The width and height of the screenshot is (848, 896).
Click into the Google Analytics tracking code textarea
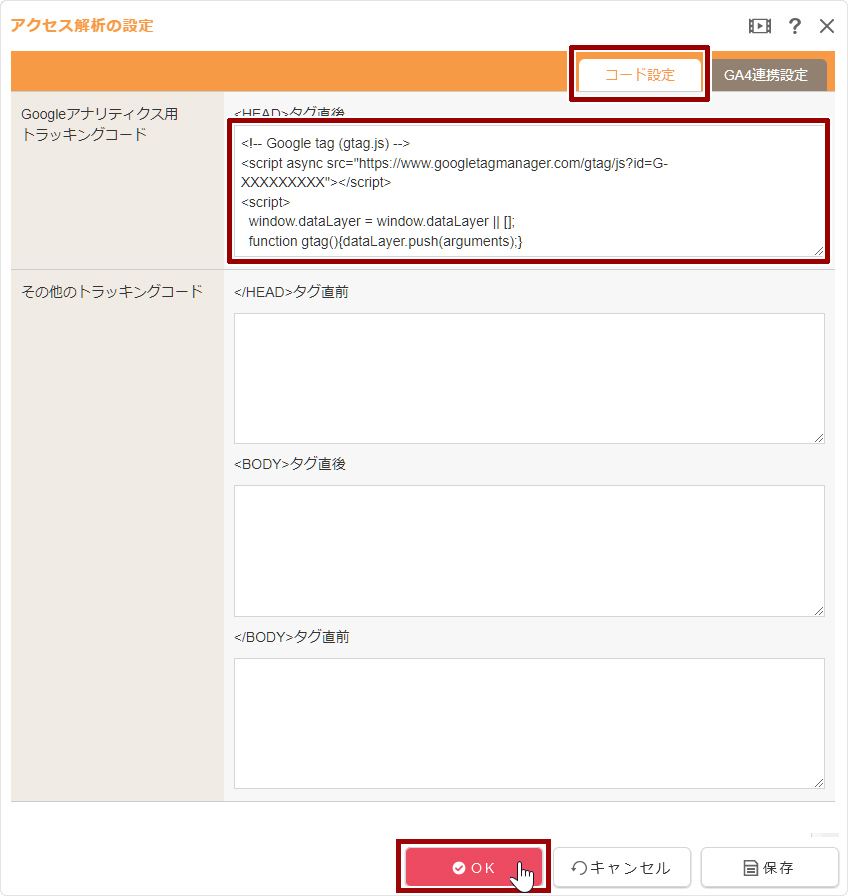pyautogui.click(x=529, y=191)
